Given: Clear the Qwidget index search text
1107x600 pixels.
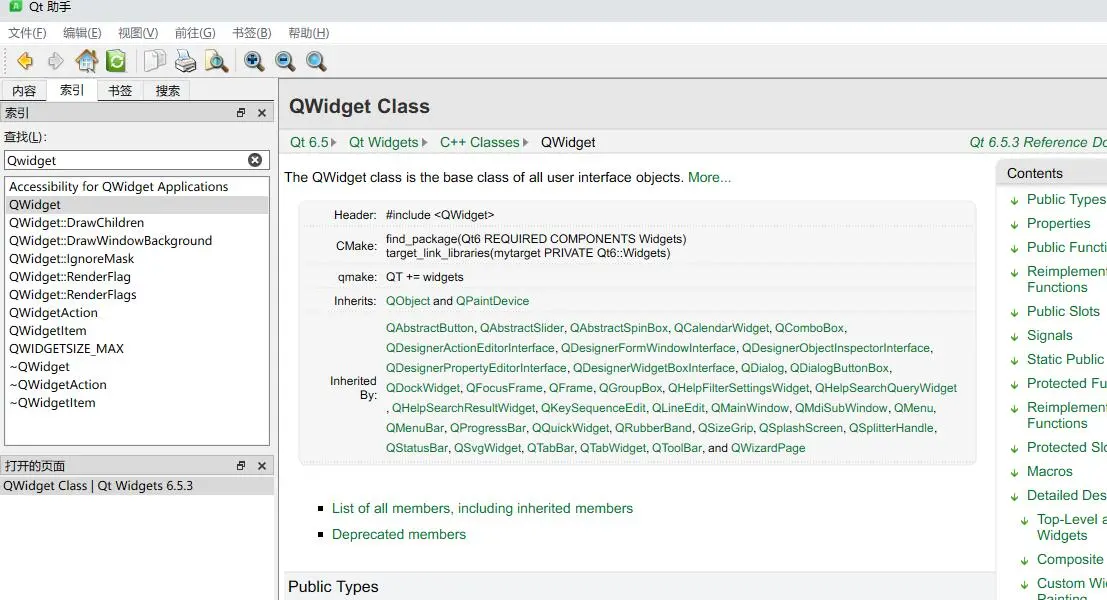Looking at the screenshot, I should click(255, 160).
